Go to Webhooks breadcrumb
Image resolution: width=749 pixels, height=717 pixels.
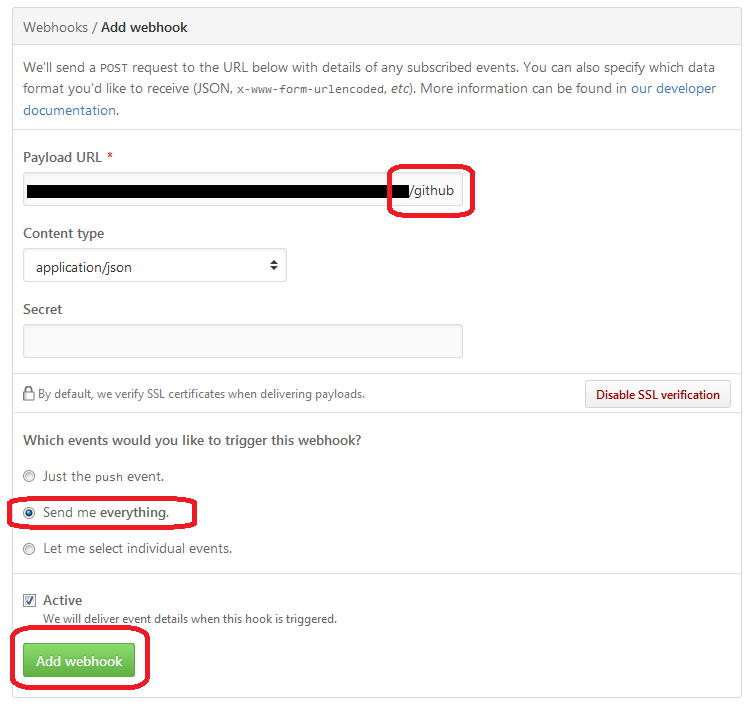(55, 28)
